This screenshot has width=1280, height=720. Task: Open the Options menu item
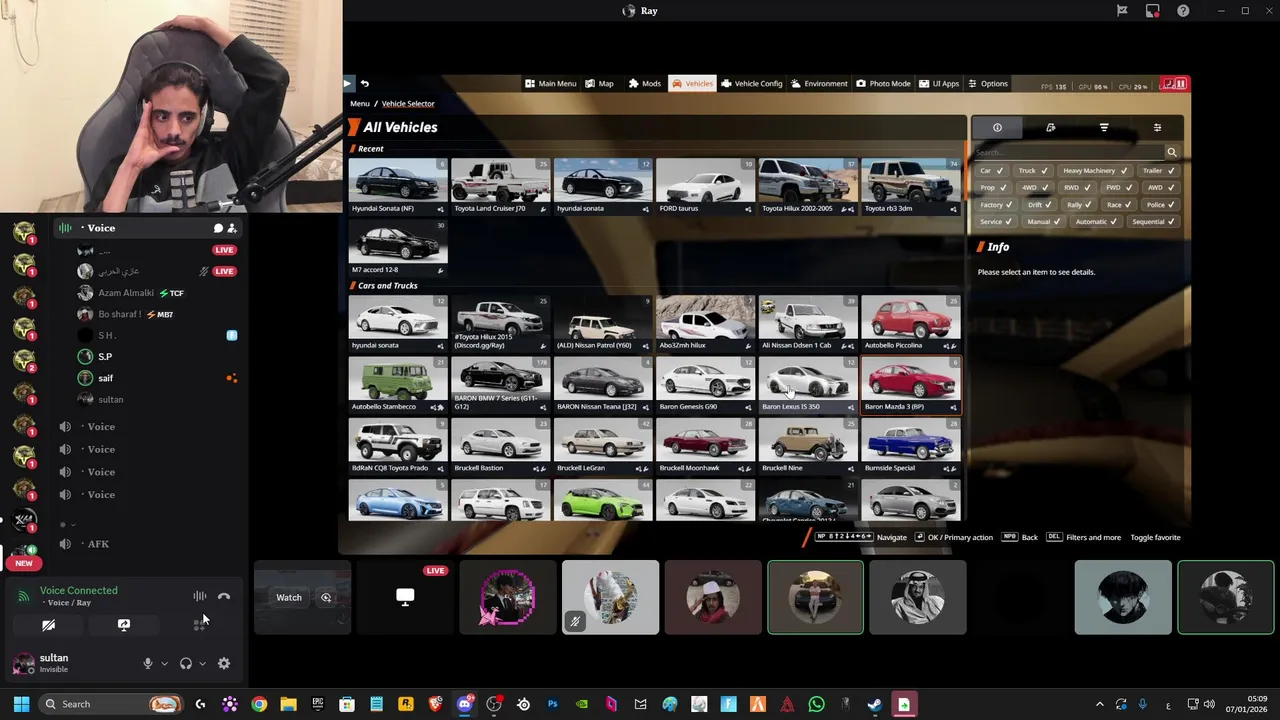tap(988, 84)
